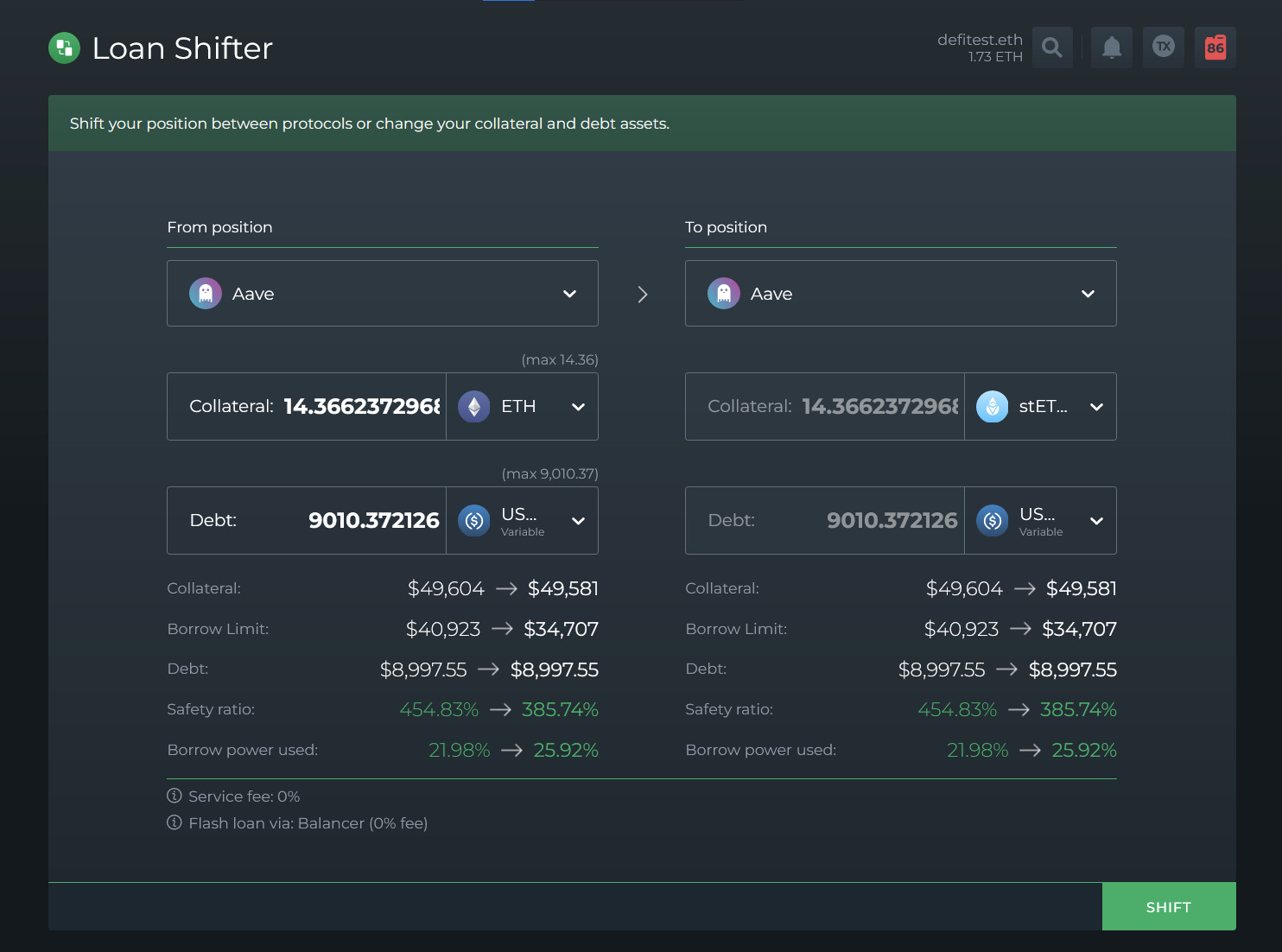The height and width of the screenshot is (952, 1282).
Task: Click the stETH token icon in To position
Action: click(x=992, y=406)
